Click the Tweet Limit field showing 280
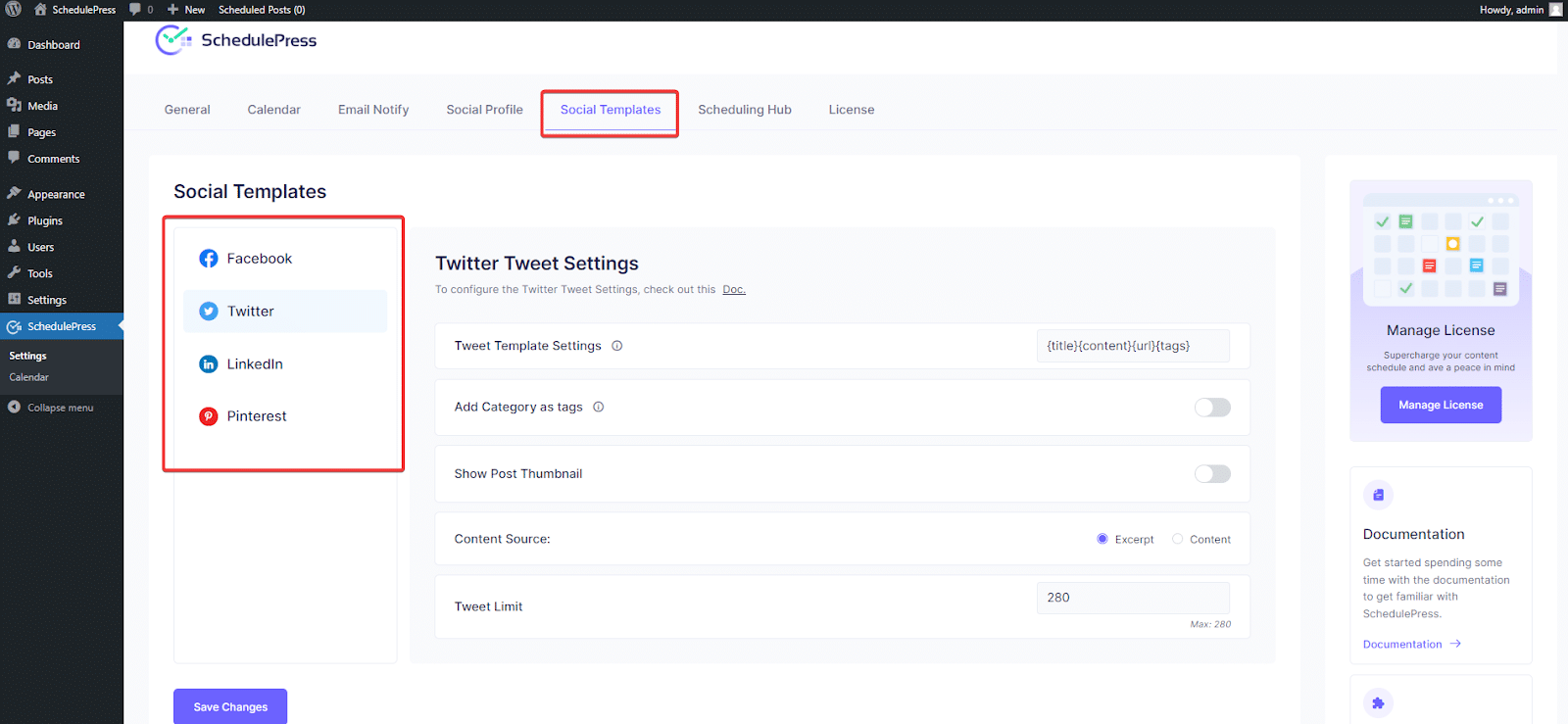Screen dimensions: 1568x724 (1133, 598)
